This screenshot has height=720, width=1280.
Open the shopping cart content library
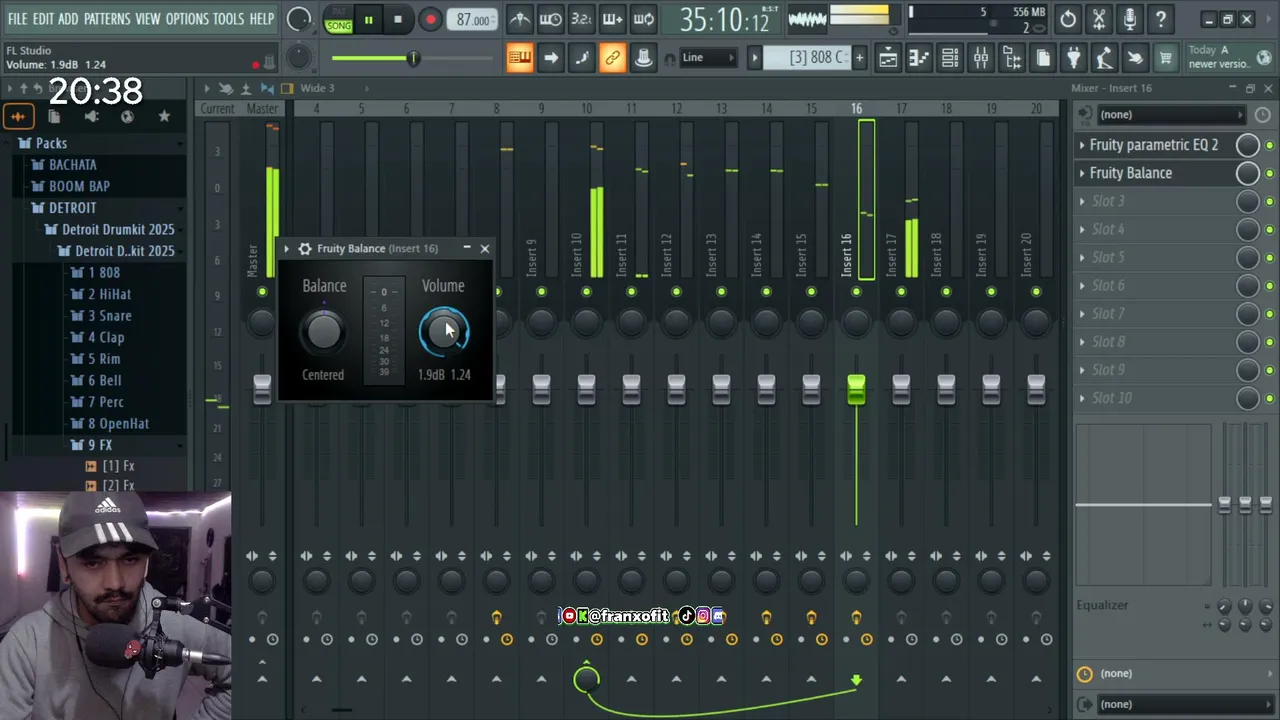pos(1166,58)
